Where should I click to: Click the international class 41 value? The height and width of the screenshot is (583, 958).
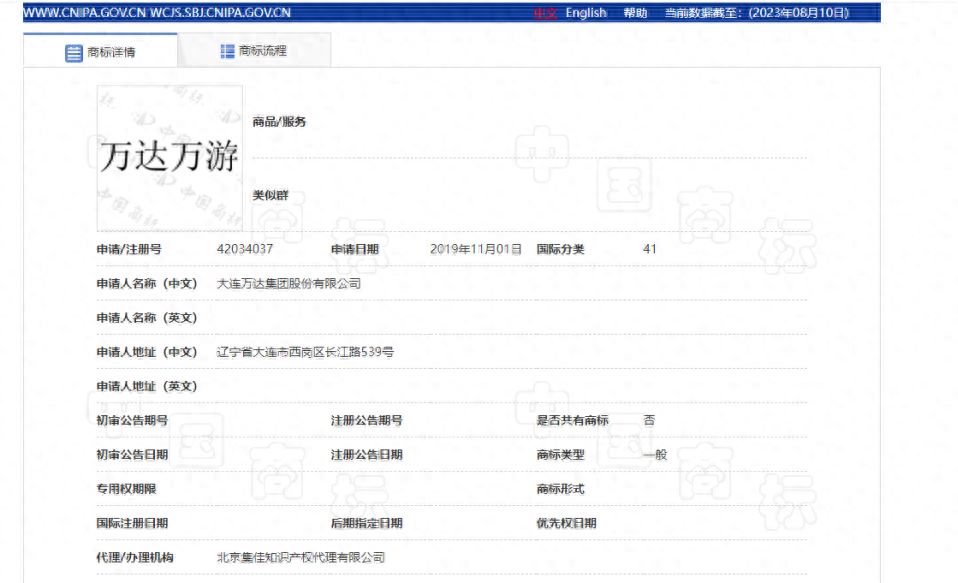[650, 249]
